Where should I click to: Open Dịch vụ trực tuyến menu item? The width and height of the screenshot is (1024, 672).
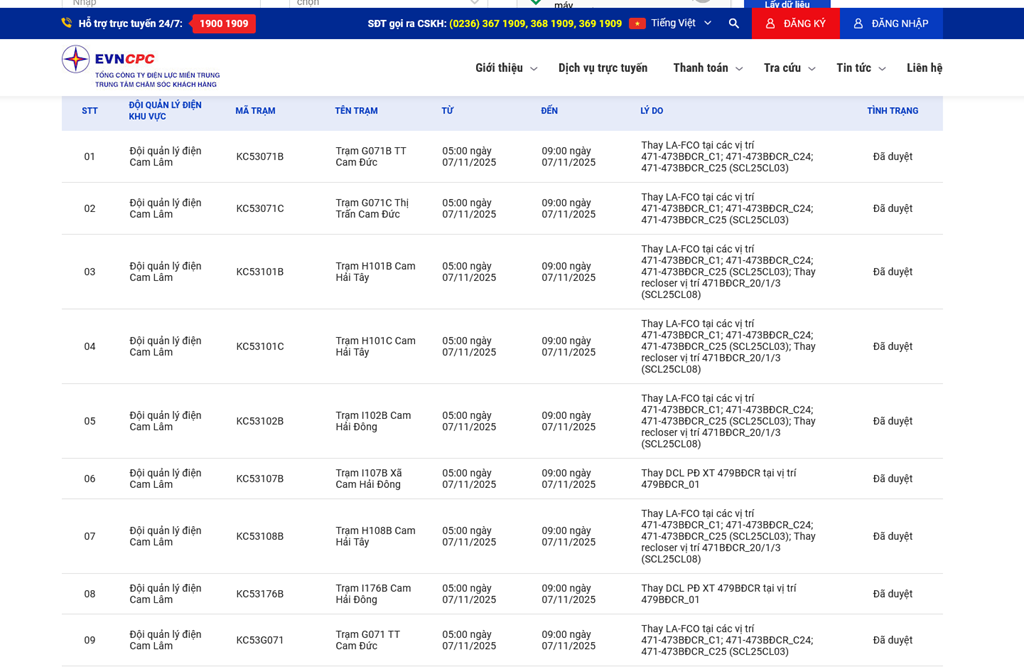click(602, 68)
